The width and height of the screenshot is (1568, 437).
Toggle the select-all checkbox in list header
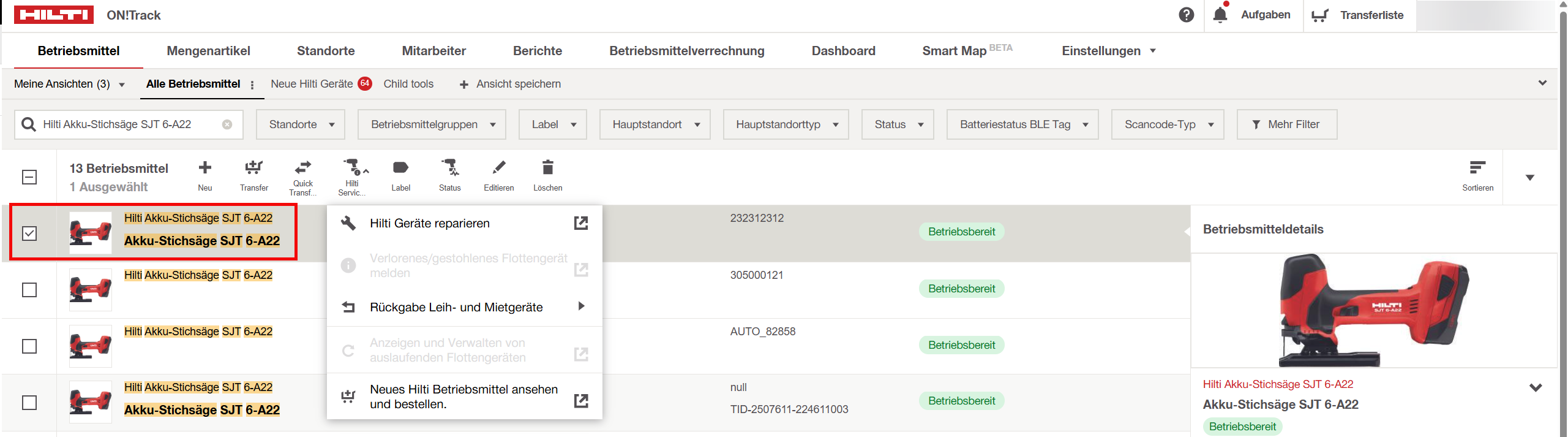[x=29, y=177]
